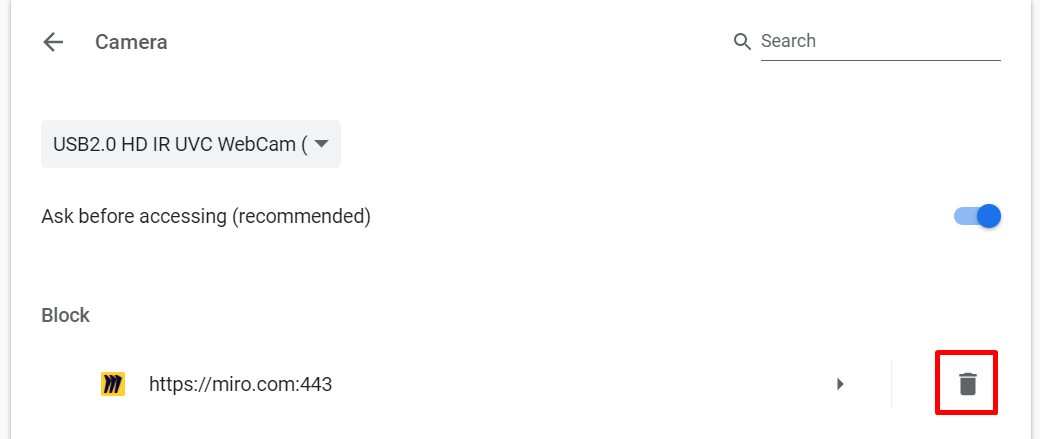Turn off Ask before accessing toggle

tap(977, 216)
